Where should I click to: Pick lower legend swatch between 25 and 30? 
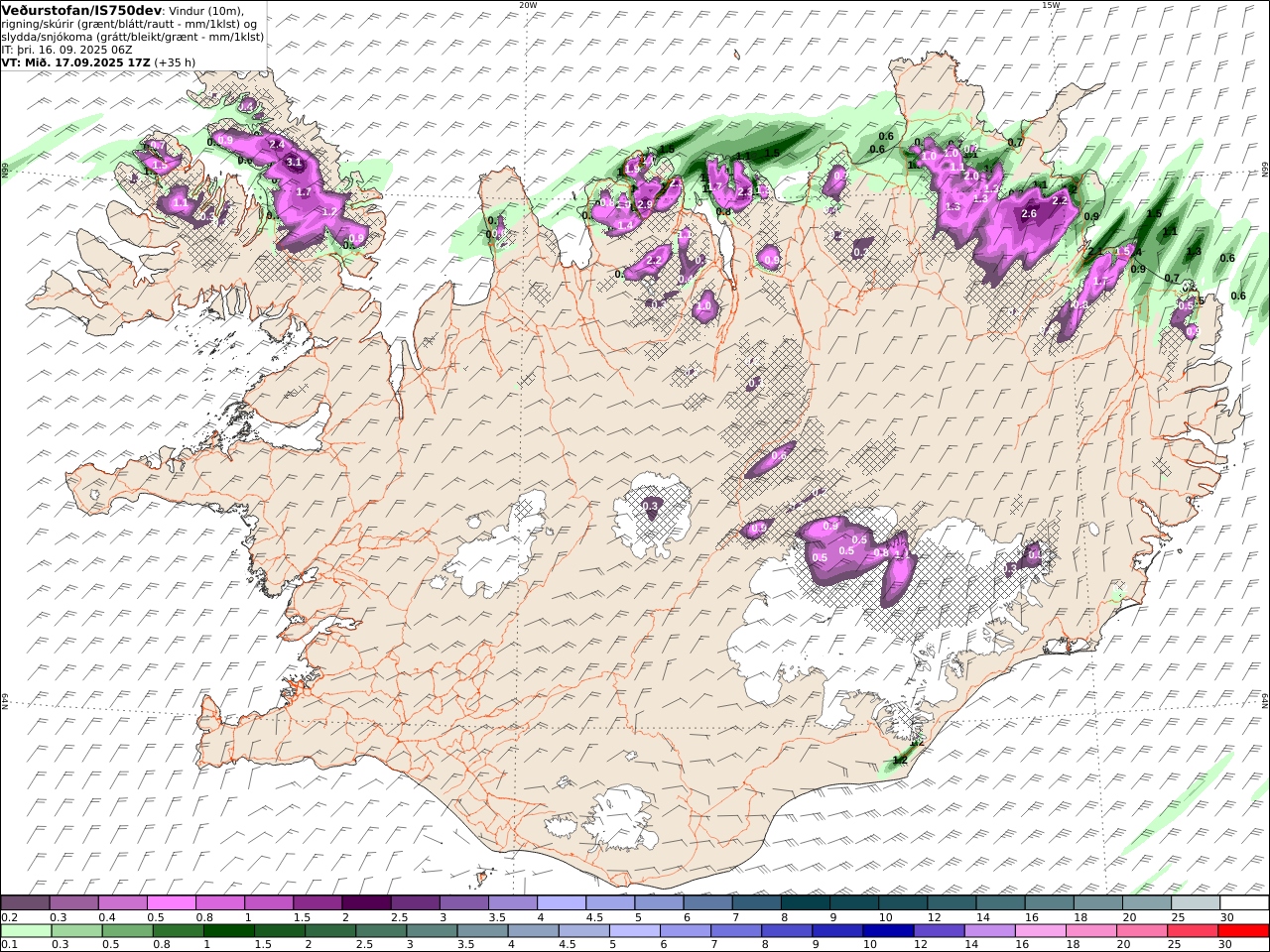(x=1193, y=931)
